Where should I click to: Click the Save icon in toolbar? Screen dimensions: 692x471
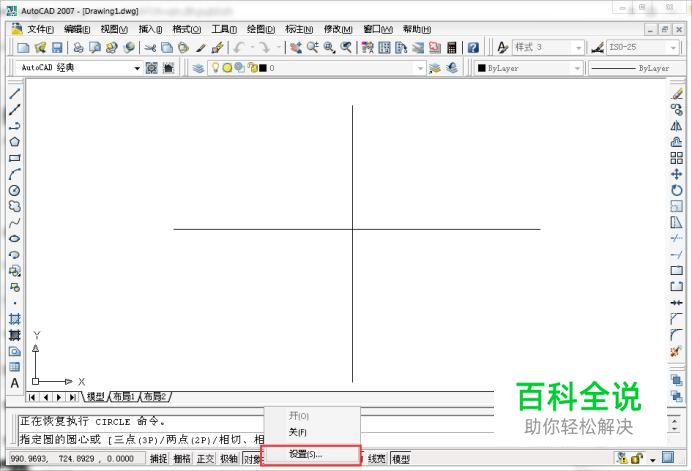click(x=57, y=47)
